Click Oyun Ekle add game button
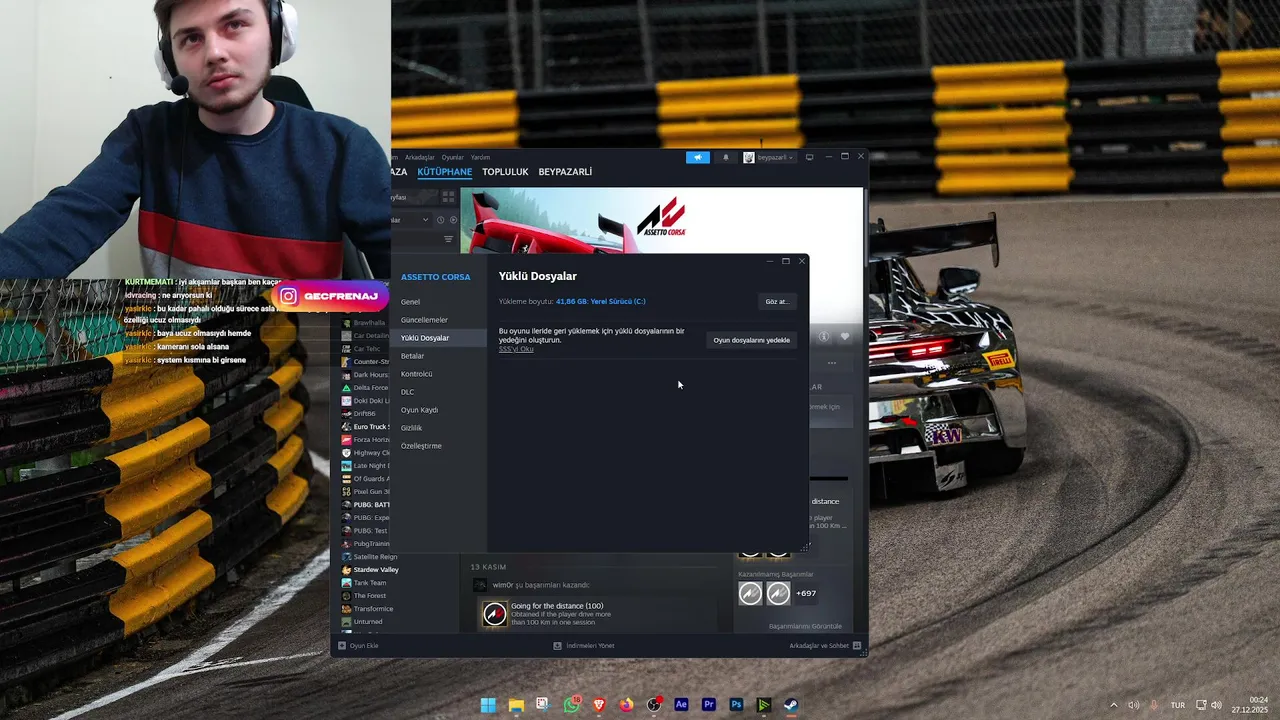 [358, 646]
